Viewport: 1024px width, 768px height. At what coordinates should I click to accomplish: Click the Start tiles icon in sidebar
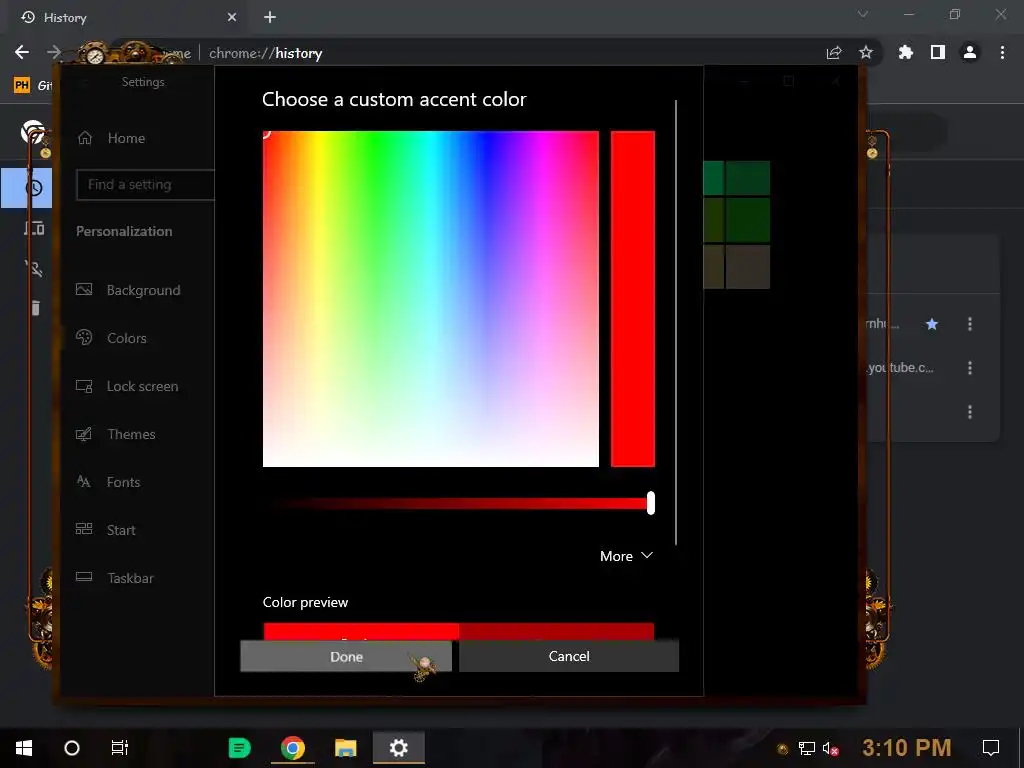click(x=84, y=529)
